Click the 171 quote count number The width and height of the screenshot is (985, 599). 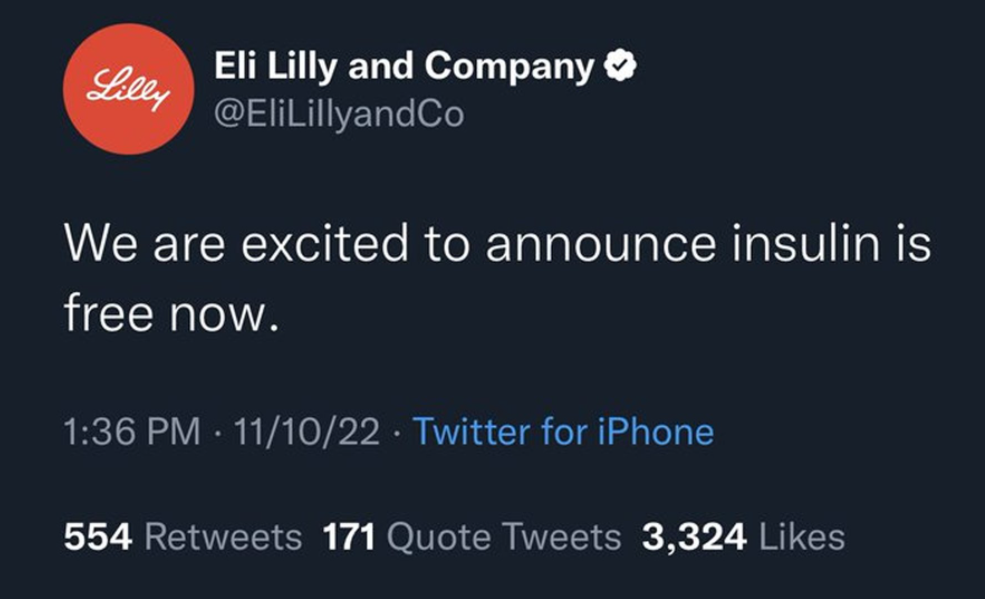click(x=349, y=537)
